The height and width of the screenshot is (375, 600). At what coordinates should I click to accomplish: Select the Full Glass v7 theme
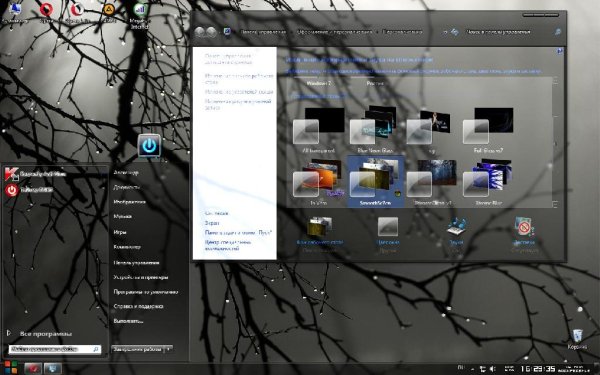click(x=488, y=130)
